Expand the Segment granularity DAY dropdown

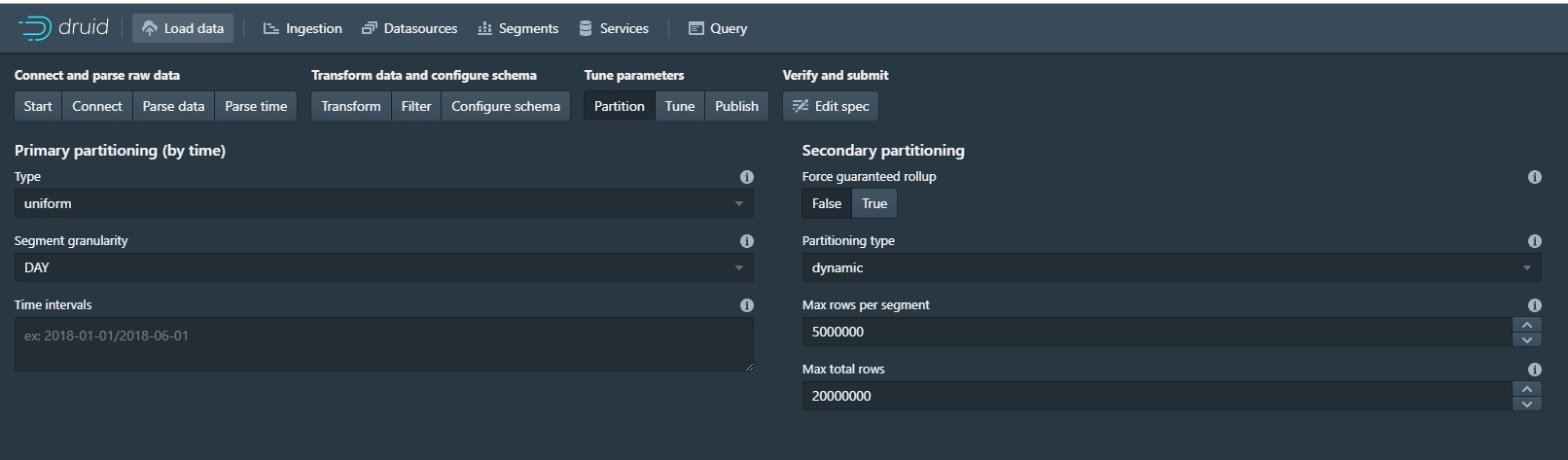[x=383, y=267]
